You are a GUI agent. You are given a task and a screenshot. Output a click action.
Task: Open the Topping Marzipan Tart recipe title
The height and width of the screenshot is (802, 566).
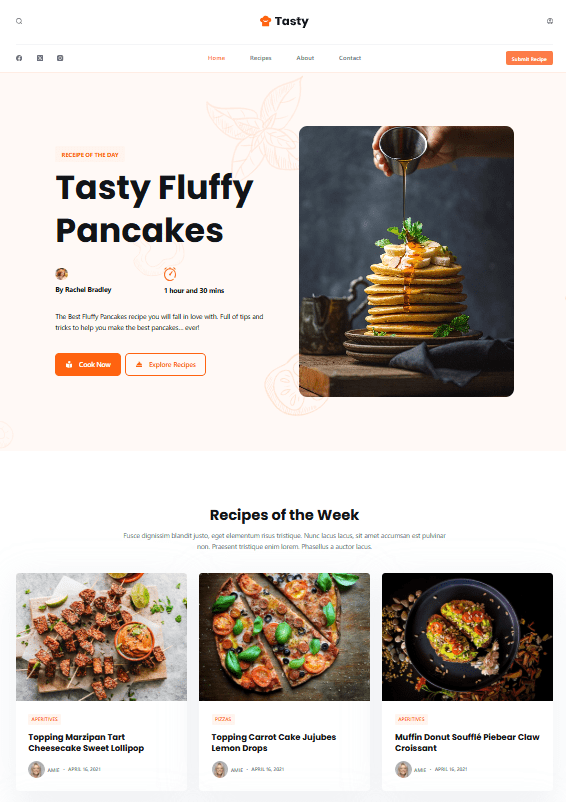click(x=86, y=743)
